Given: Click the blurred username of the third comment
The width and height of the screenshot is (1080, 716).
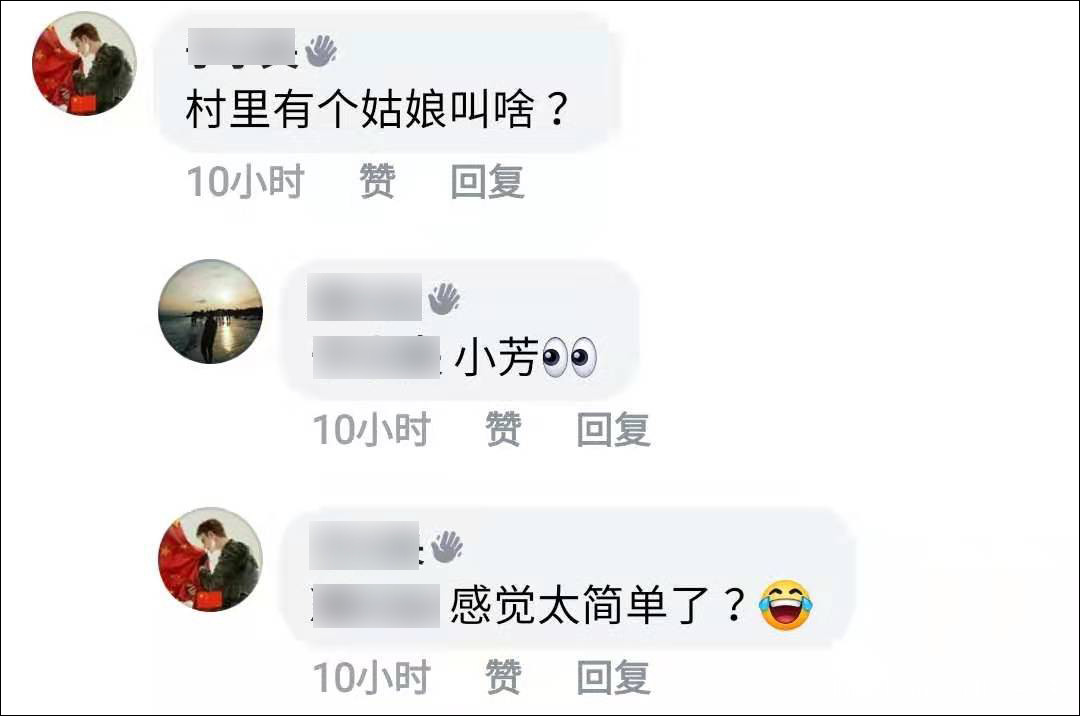Looking at the screenshot, I should coord(364,545).
